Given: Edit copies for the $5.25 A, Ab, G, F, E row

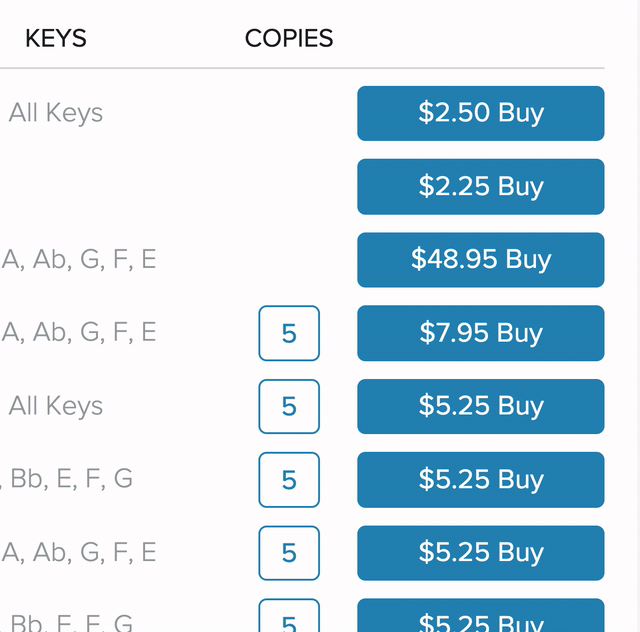Looking at the screenshot, I should tap(289, 553).
